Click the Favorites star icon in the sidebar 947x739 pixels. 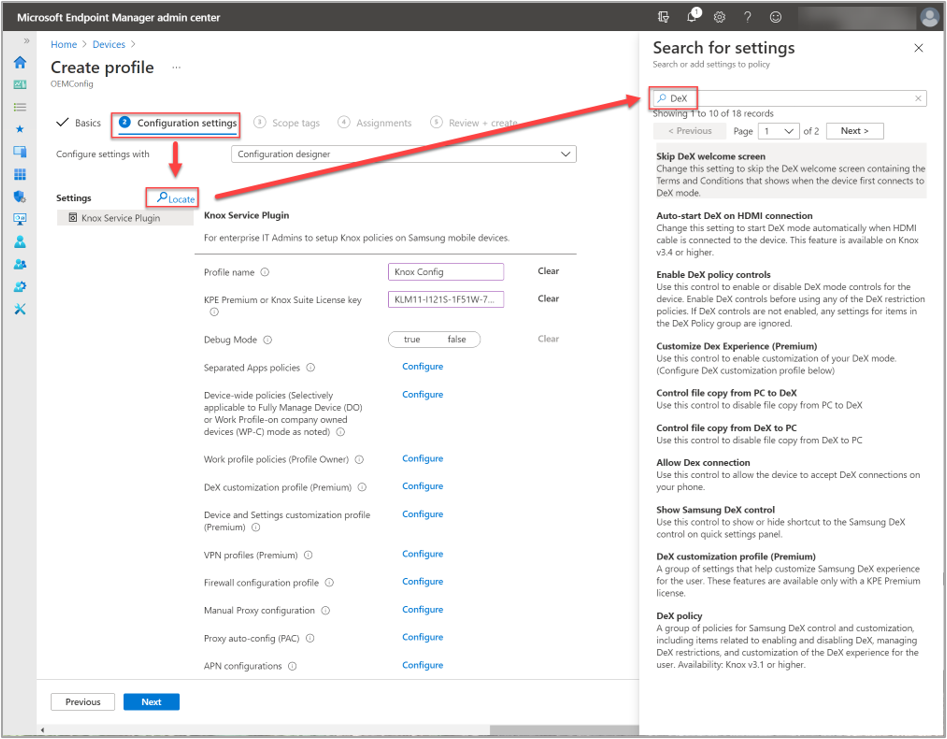[x=20, y=129]
